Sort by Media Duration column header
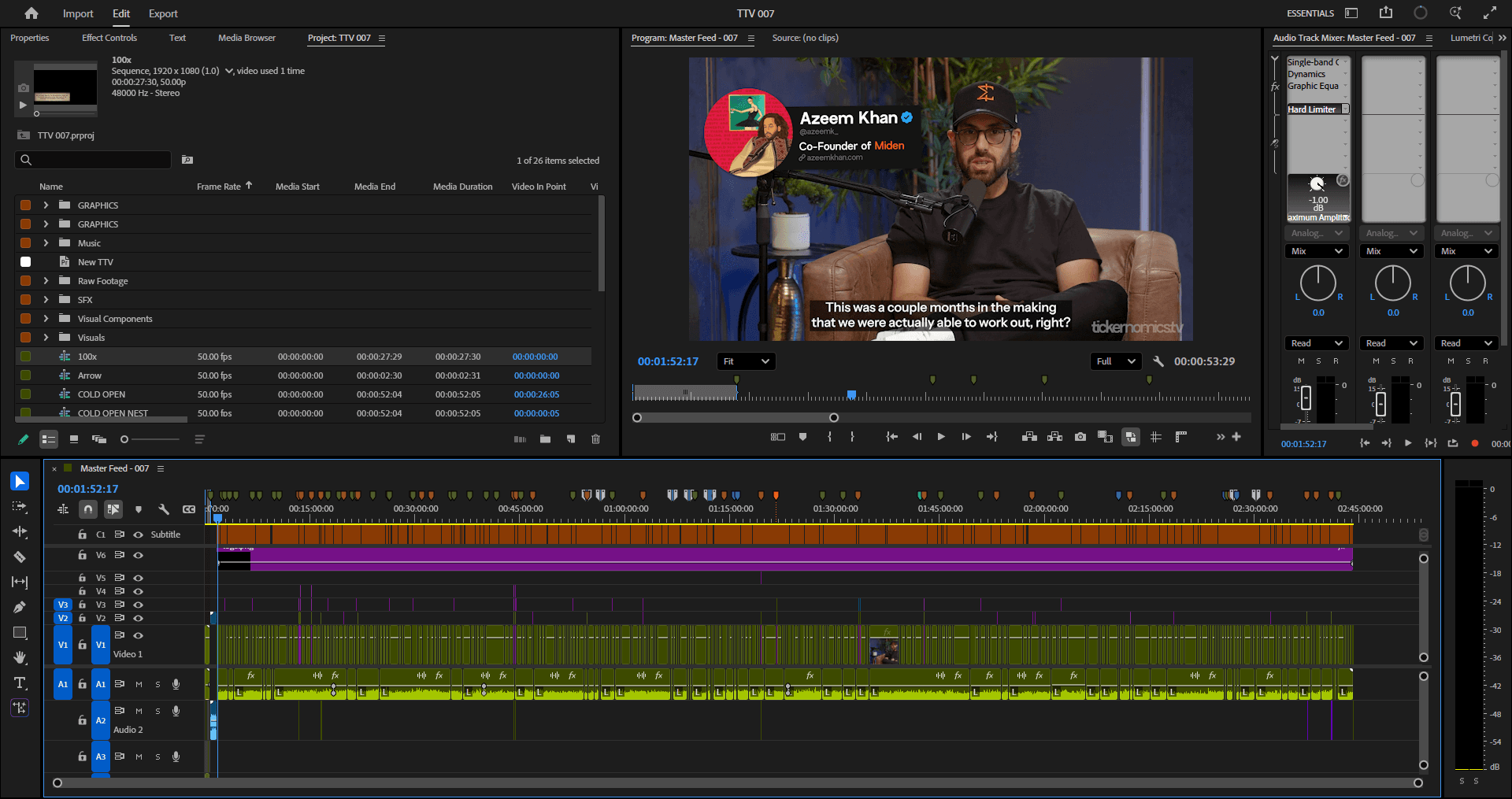 pos(462,187)
